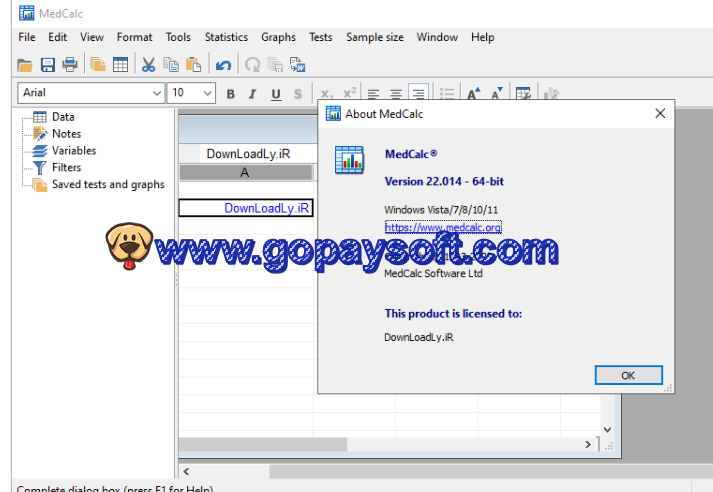Open the View menu
Viewport: 713px width, 492px height.
click(92, 37)
